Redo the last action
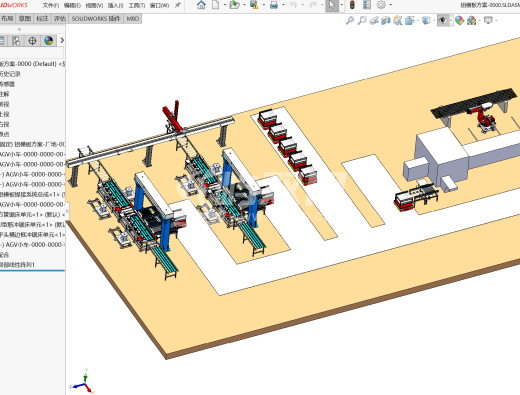The height and width of the screenshot is (395, 520). pos(313,5)
